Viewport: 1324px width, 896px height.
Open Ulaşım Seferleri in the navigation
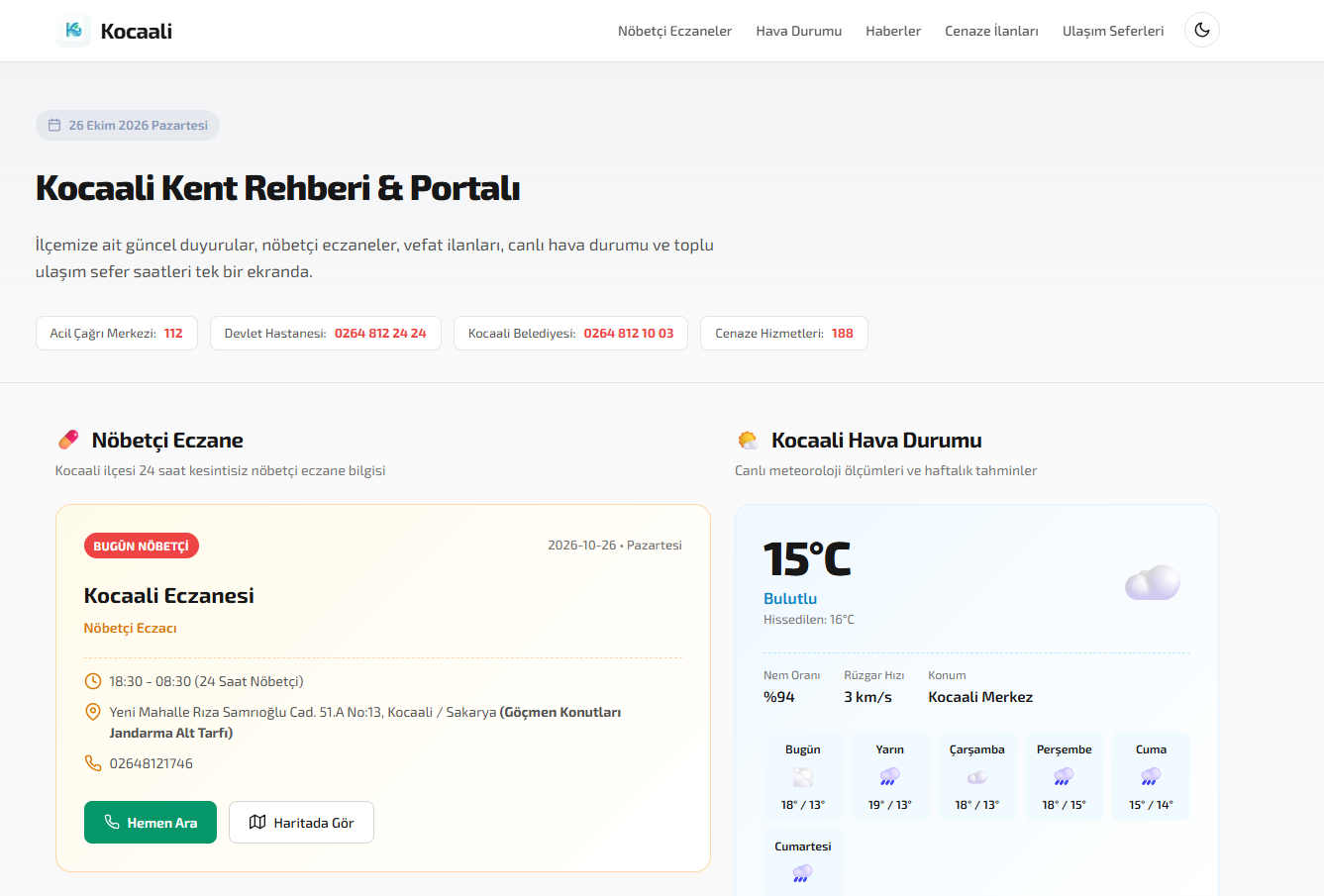coord(1113,31)
